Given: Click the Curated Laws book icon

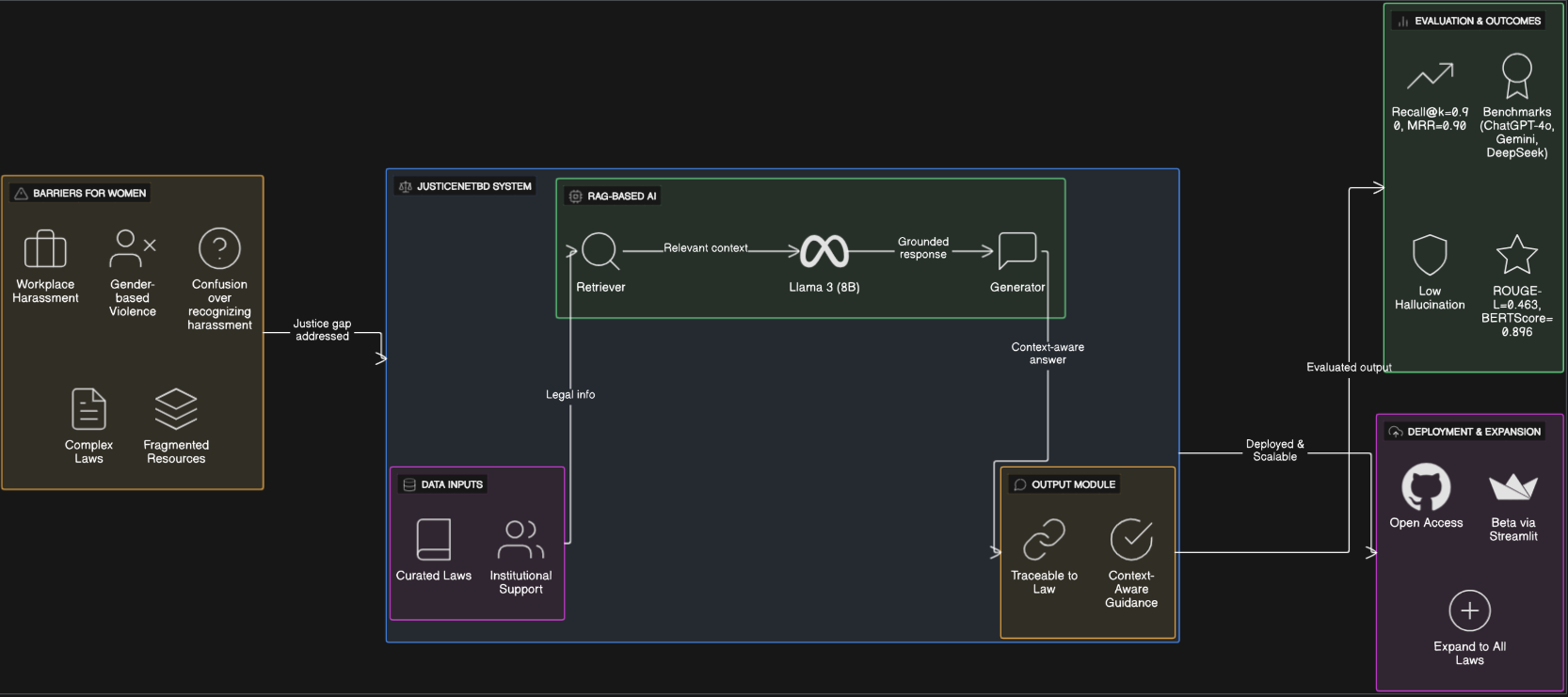Looking at the screenshot, I should pos(434,540).
